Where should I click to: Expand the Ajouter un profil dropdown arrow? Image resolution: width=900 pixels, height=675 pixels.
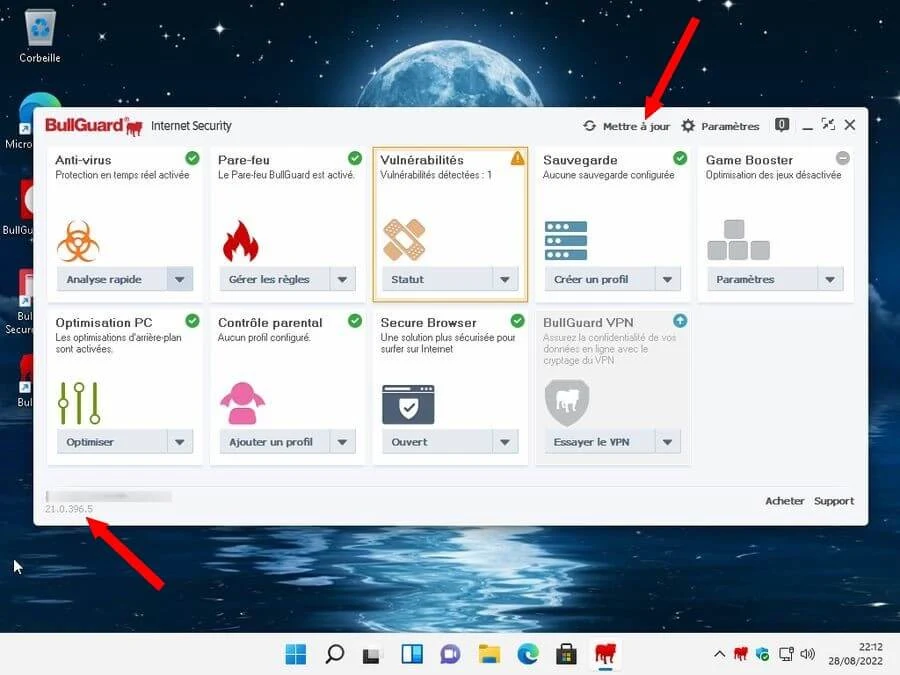click(x=343, y=442)
